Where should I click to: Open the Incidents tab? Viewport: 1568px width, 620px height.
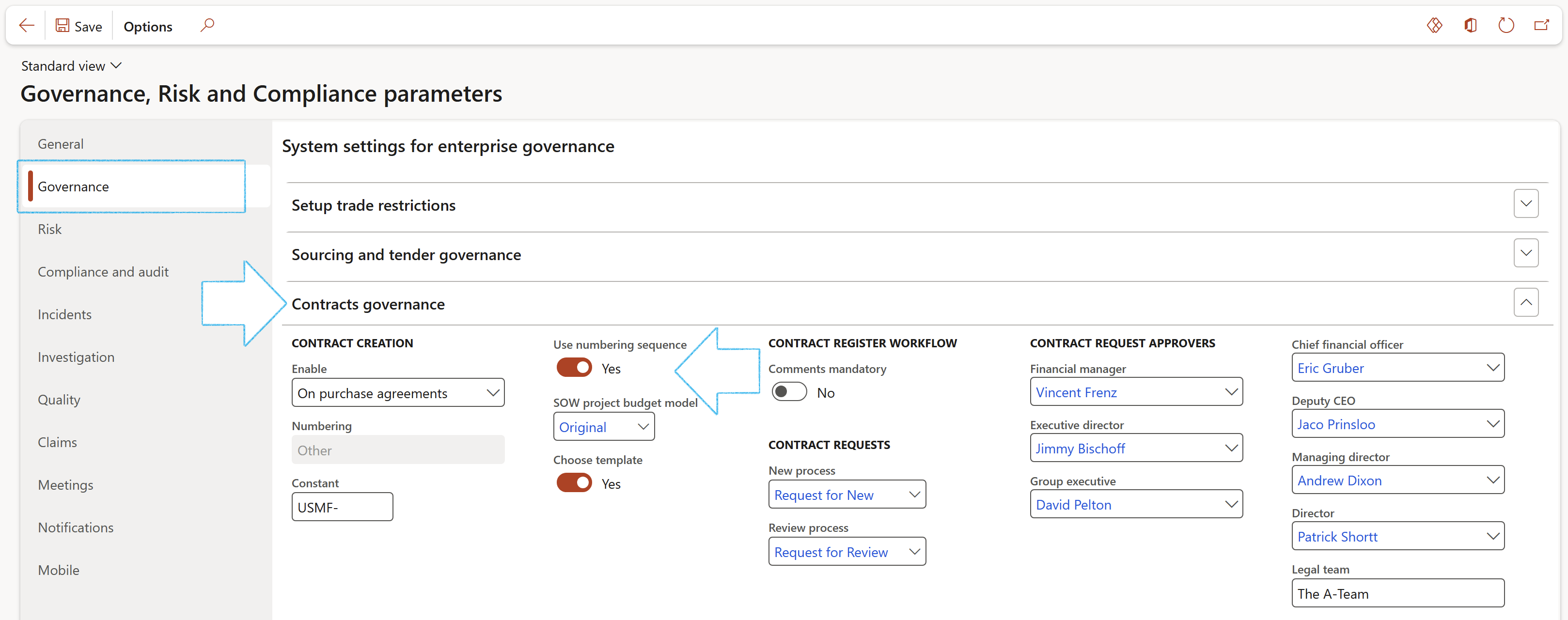click(64, 314)
